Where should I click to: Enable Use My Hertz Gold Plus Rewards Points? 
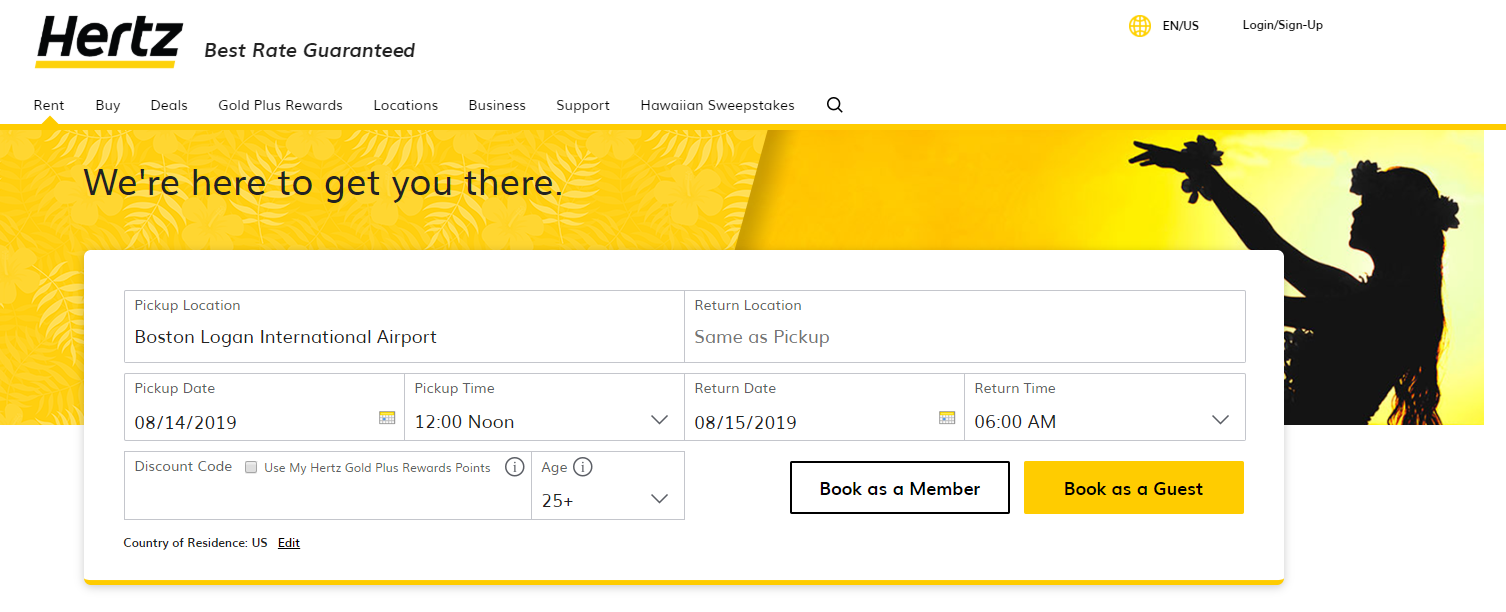[x=252, y=467]
